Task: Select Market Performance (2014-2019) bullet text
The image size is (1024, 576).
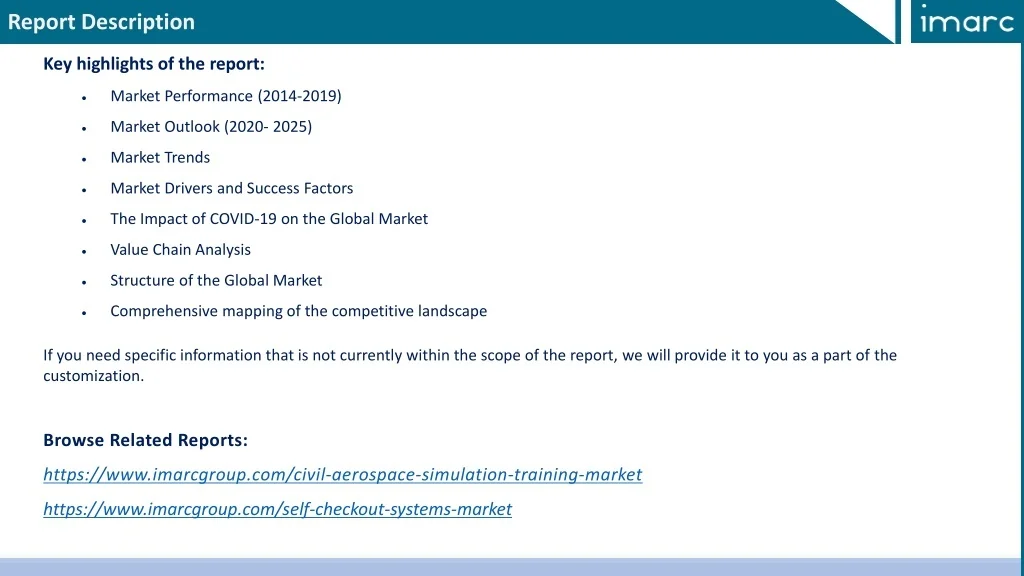Action: pyautogui.click(x=225, y=96)
